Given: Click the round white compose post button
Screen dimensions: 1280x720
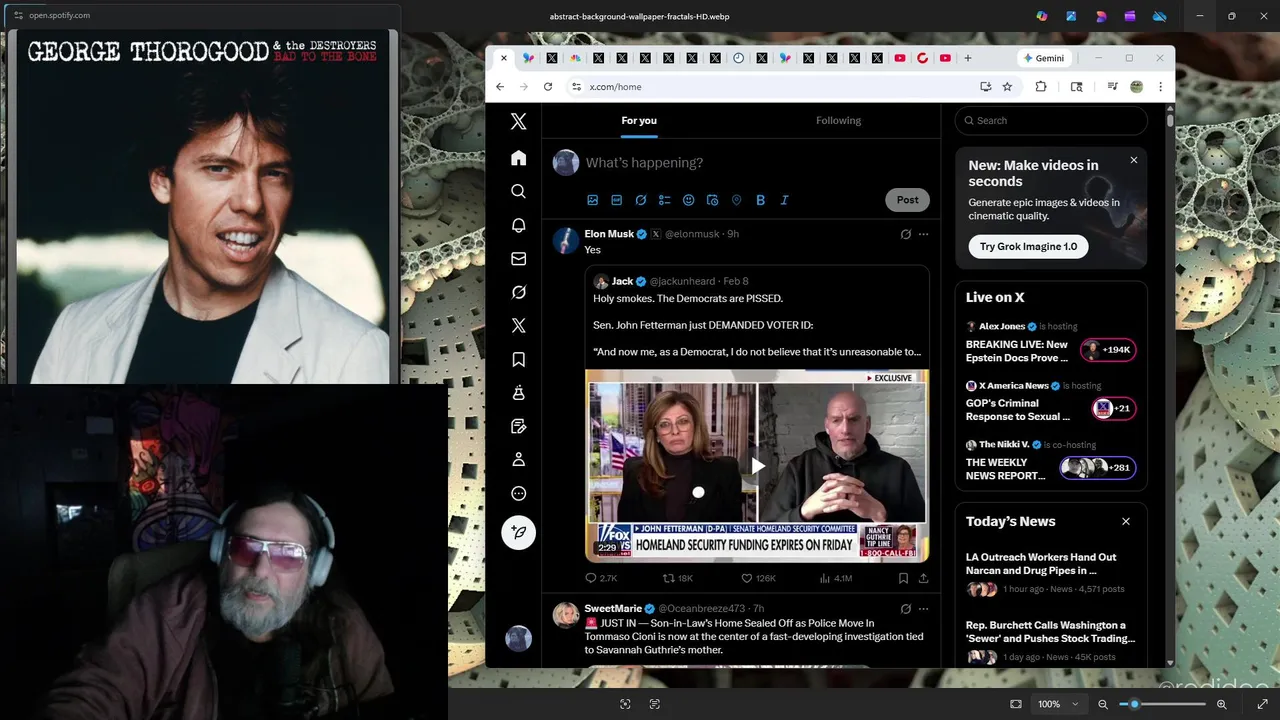Looking at the screenshot, I should (518, 532).
